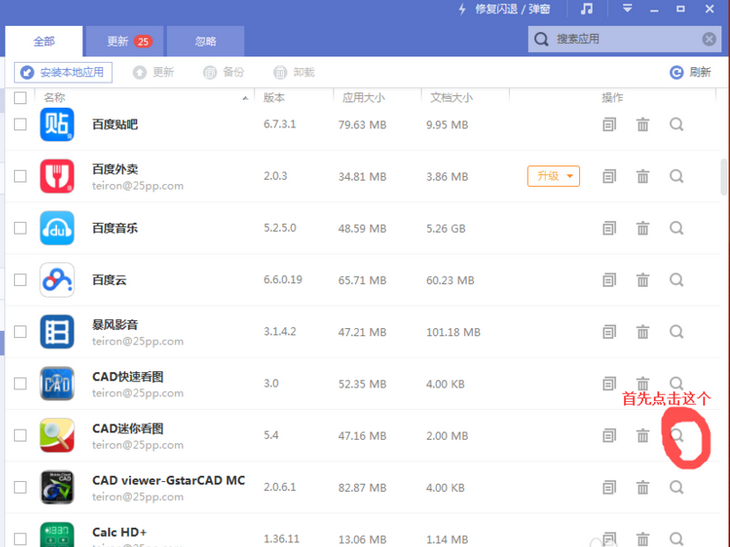
Task: Click the 百度云 app icon
Action: point(57,280)
